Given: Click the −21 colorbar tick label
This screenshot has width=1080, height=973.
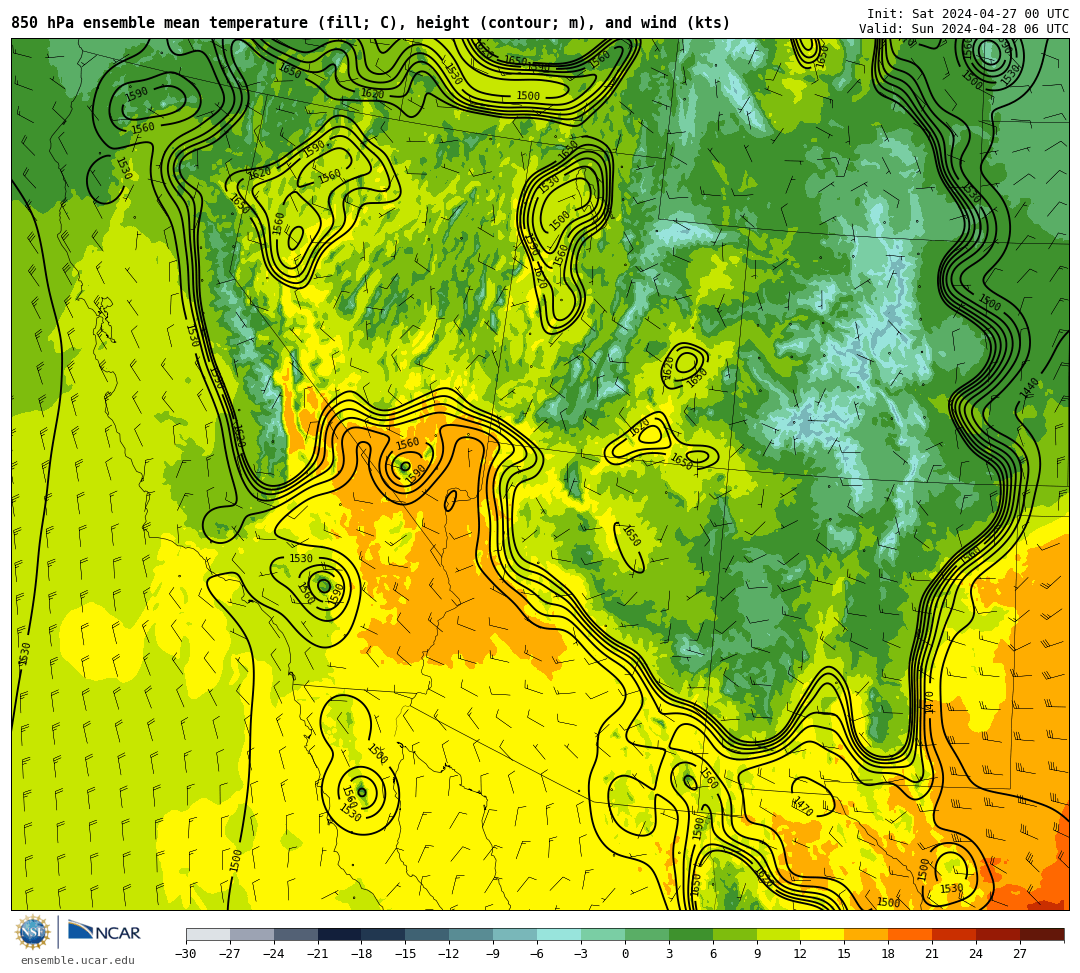Looking at the screenshot, I should [318, 954].
